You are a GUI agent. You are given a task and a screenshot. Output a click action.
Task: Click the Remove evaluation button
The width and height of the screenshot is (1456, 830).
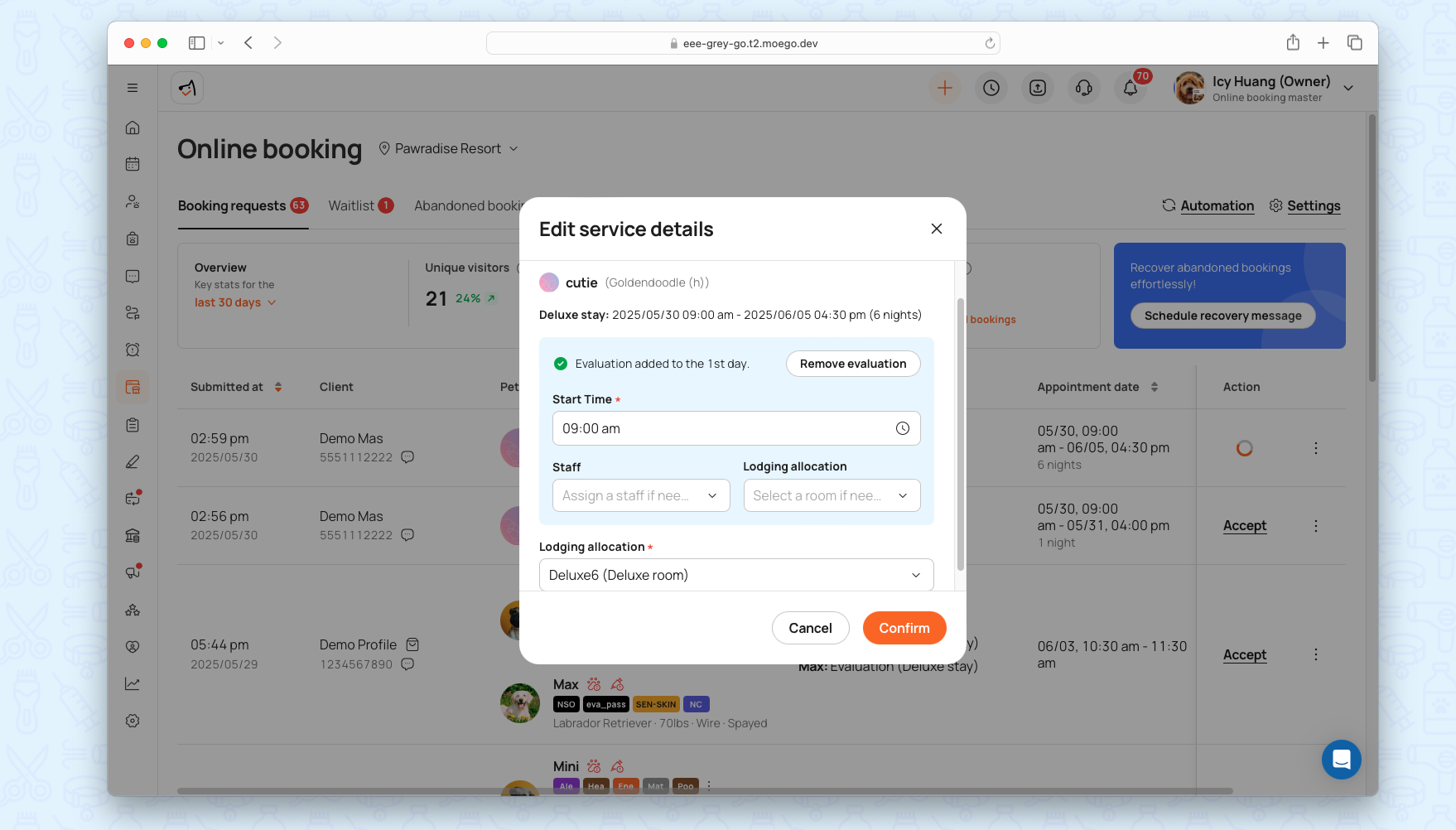click(x=853, y=364)
